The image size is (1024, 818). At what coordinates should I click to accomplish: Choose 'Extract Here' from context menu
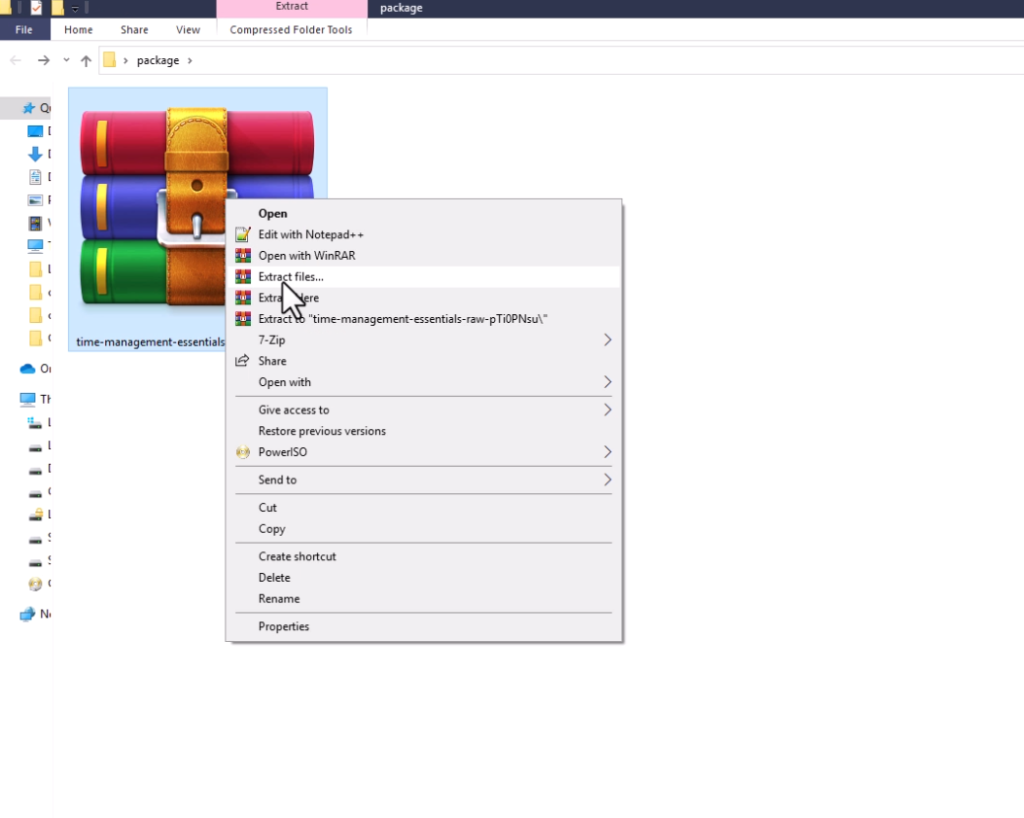[x=288, y=298]
